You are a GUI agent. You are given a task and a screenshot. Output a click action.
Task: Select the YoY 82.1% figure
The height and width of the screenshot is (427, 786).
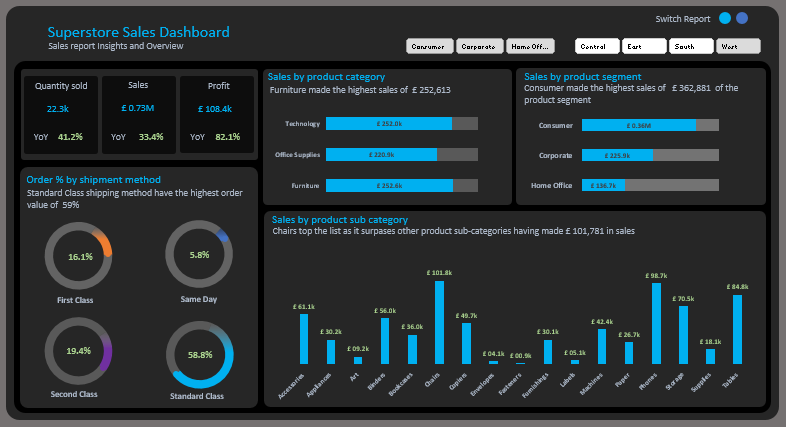[228, 137]
